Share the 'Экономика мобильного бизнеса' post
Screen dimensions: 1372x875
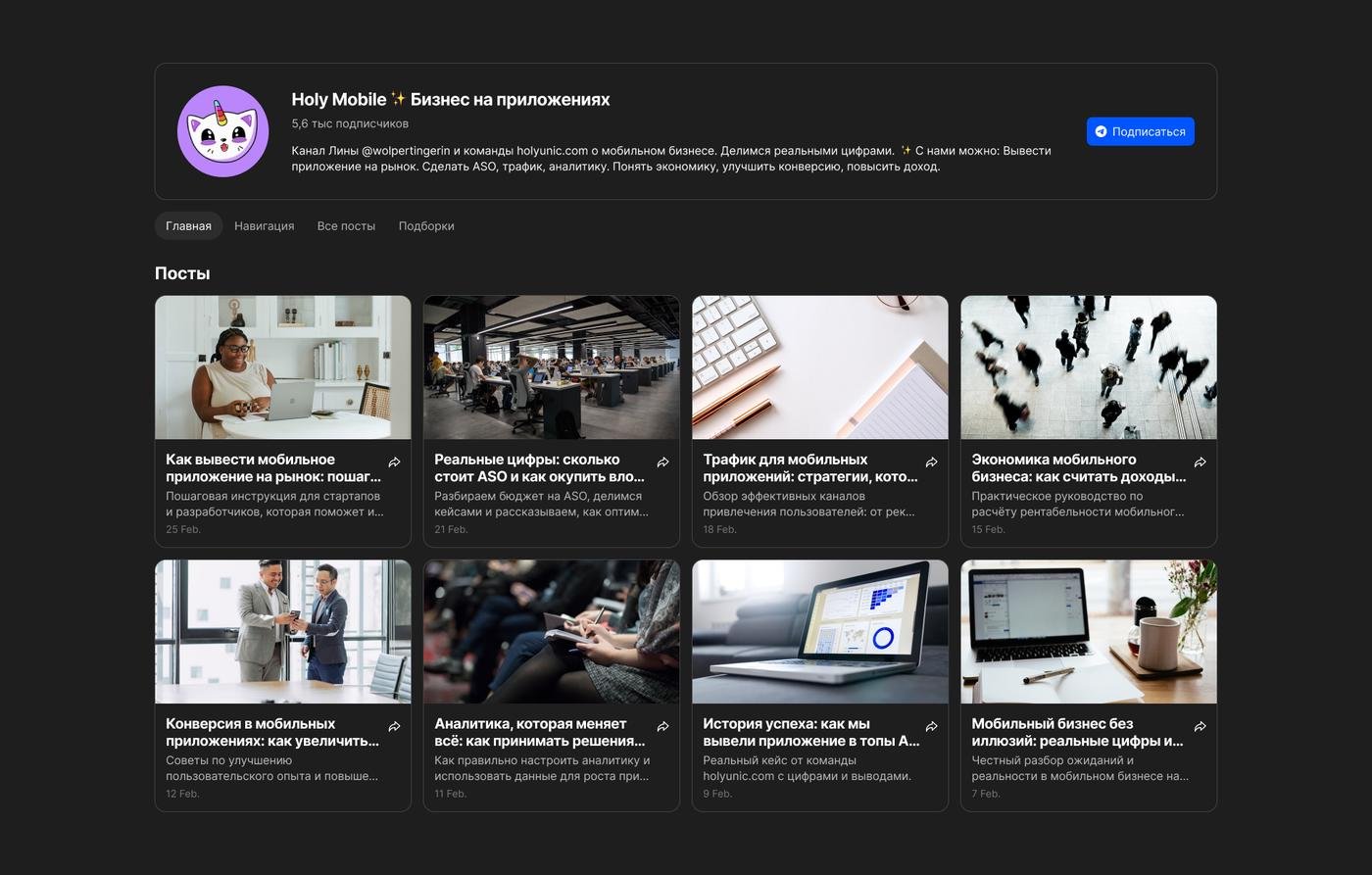click(x=1200, y=462)
